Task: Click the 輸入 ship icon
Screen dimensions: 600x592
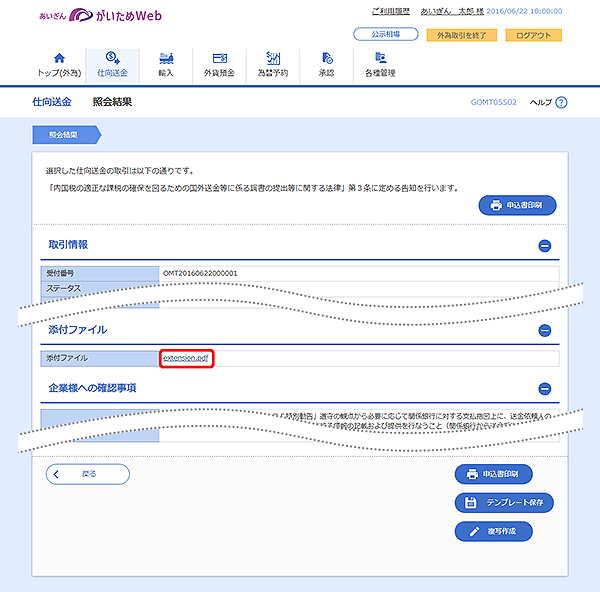Action: (166, 58)
